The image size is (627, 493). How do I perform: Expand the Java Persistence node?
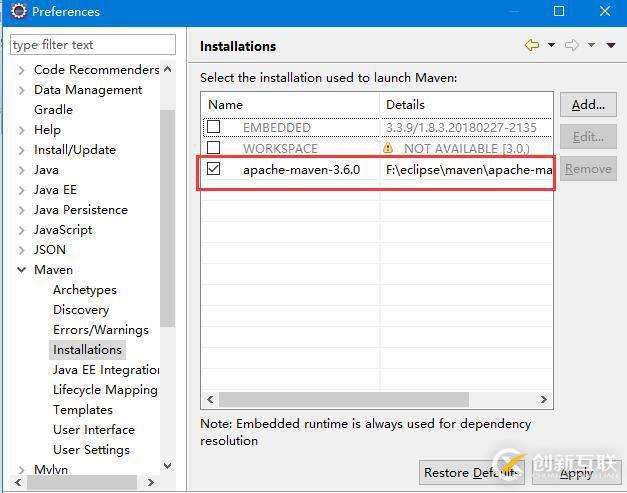point(22,210)
